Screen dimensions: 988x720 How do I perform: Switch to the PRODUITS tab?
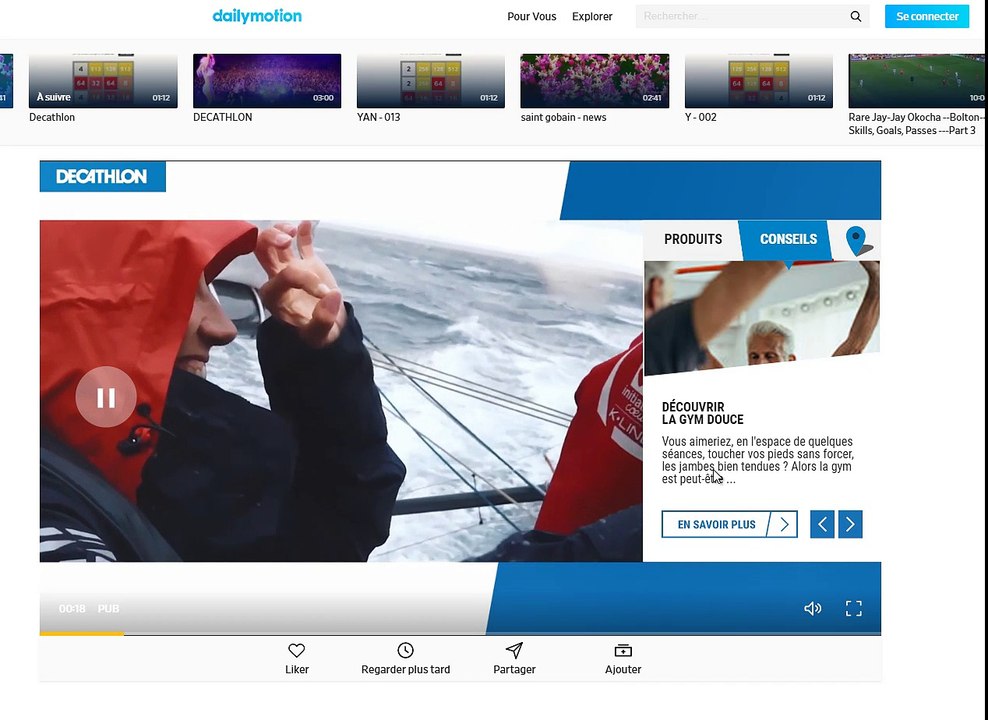coord(693,239)
